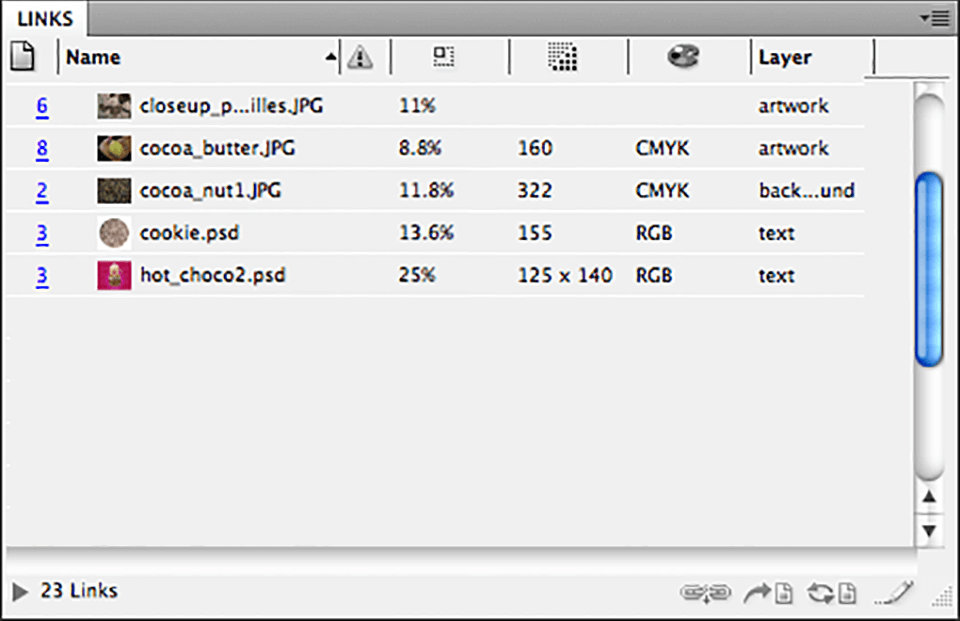This screenshot has height=621, width=960.
Task: Click the Edit Original pencil icon
Action: pyautogui.click(x=893, y=592)
